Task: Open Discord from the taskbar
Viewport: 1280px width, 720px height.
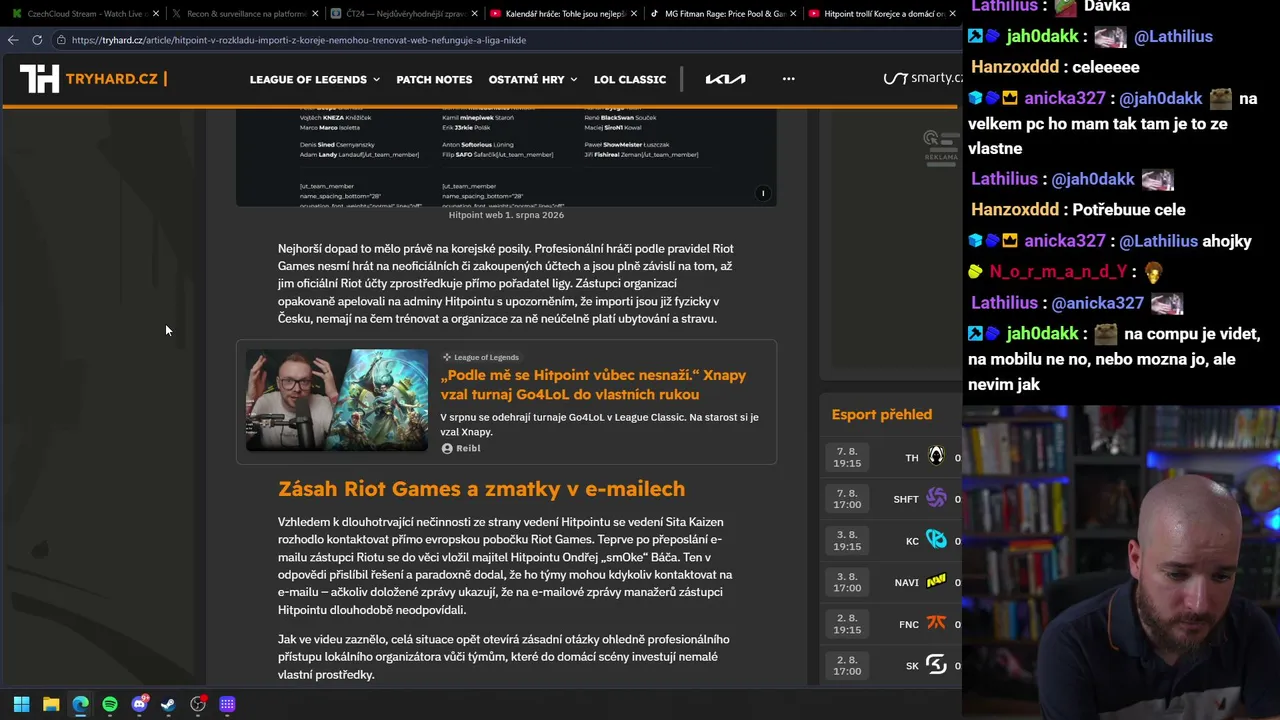Action: (x=139, y=704)
